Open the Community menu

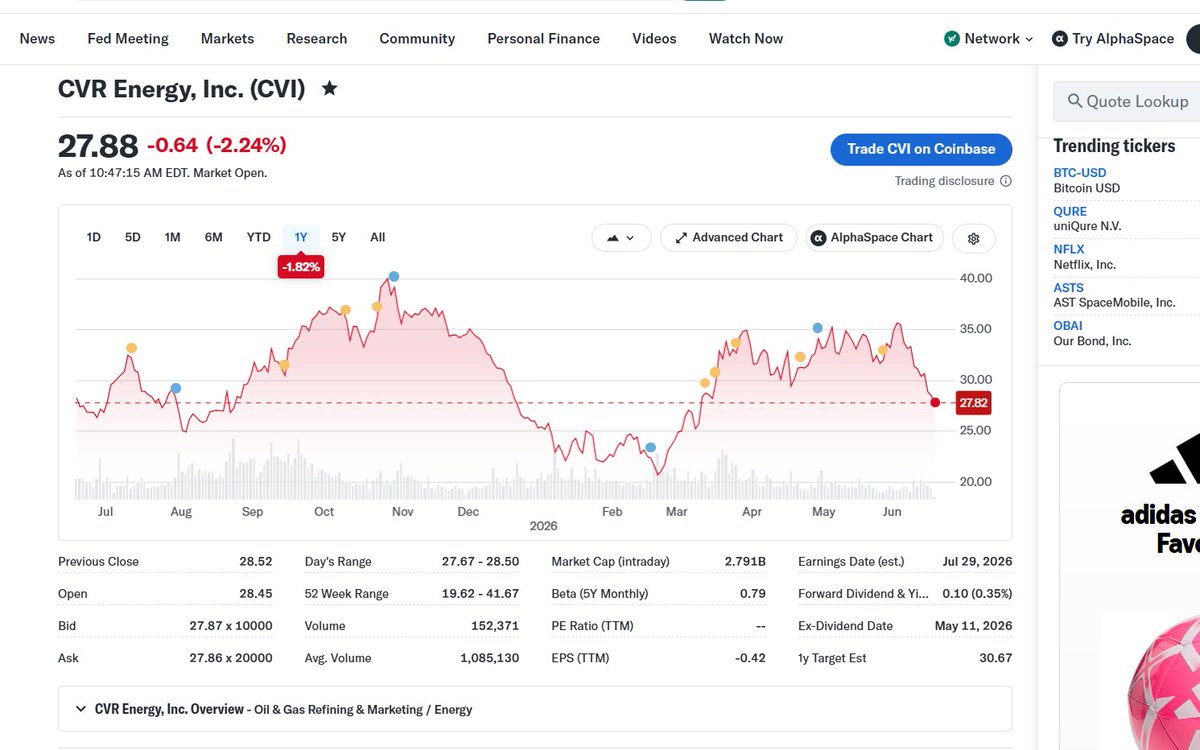417,39
